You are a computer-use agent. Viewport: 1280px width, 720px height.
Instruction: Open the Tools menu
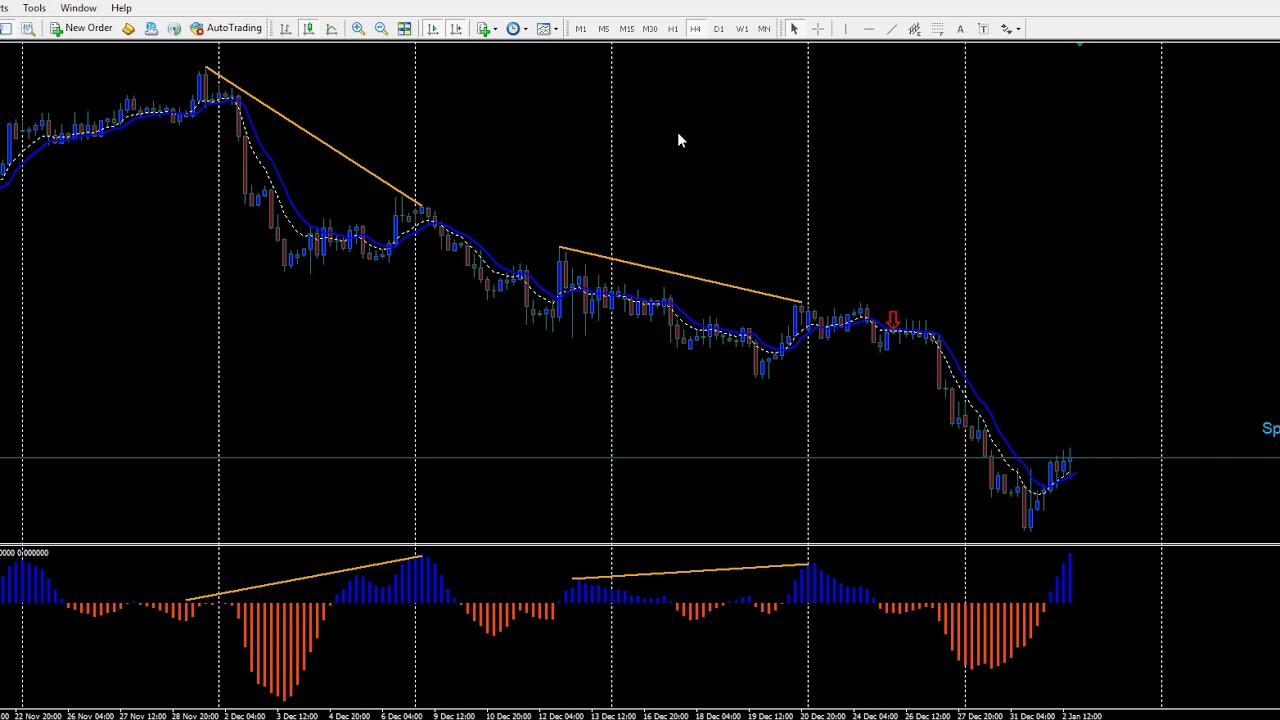click(34, 8)
